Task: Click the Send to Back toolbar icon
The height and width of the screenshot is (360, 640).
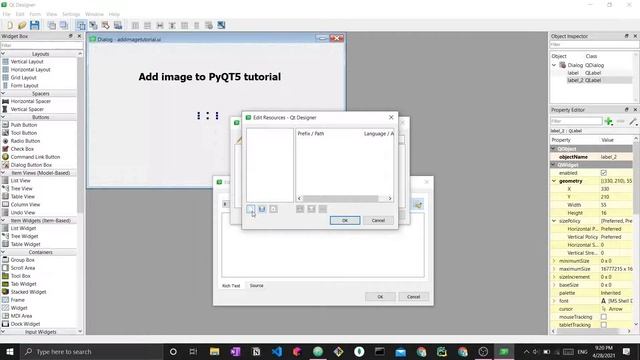Action: 52,25
